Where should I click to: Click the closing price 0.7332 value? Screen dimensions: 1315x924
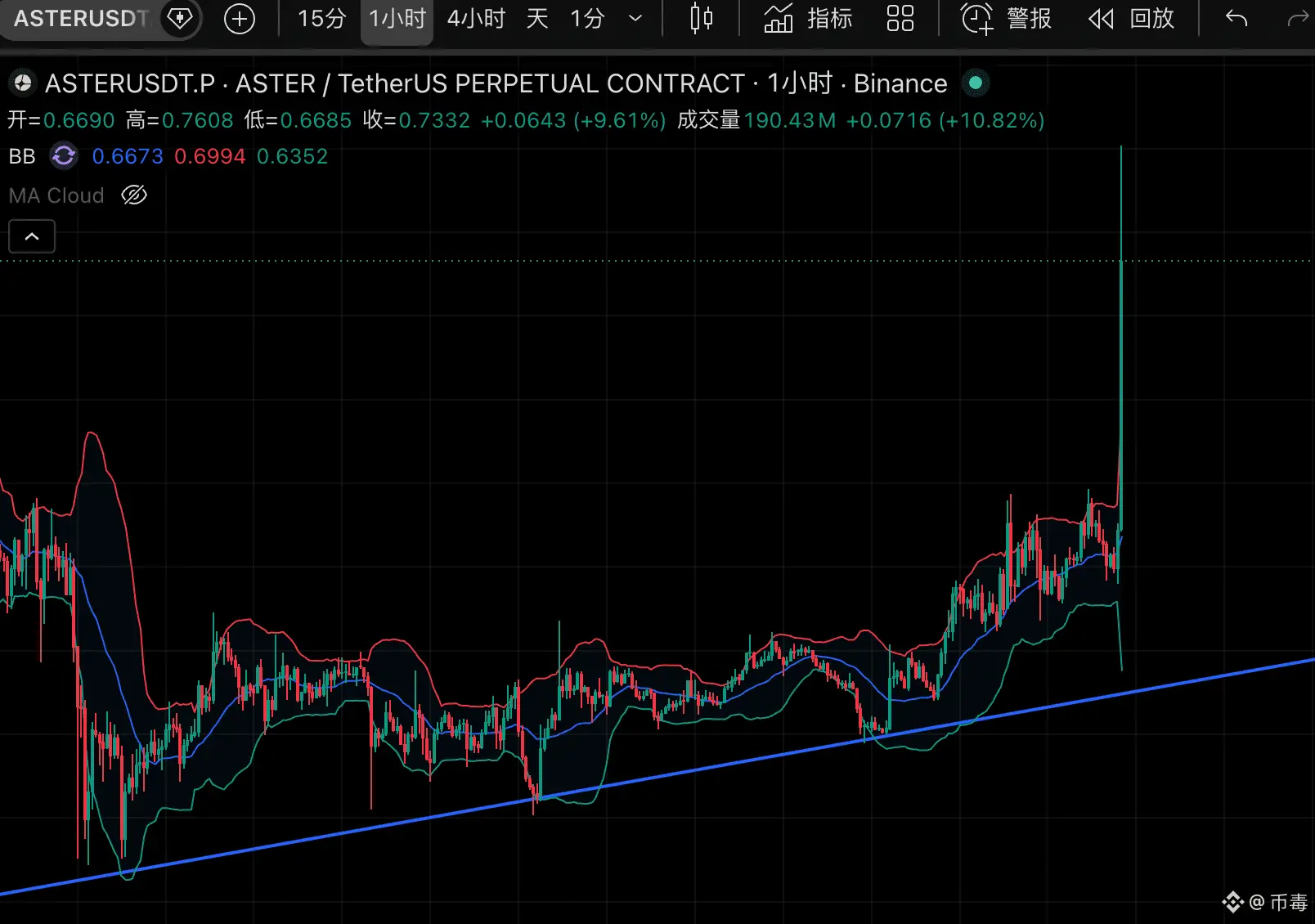coord(434,120)
